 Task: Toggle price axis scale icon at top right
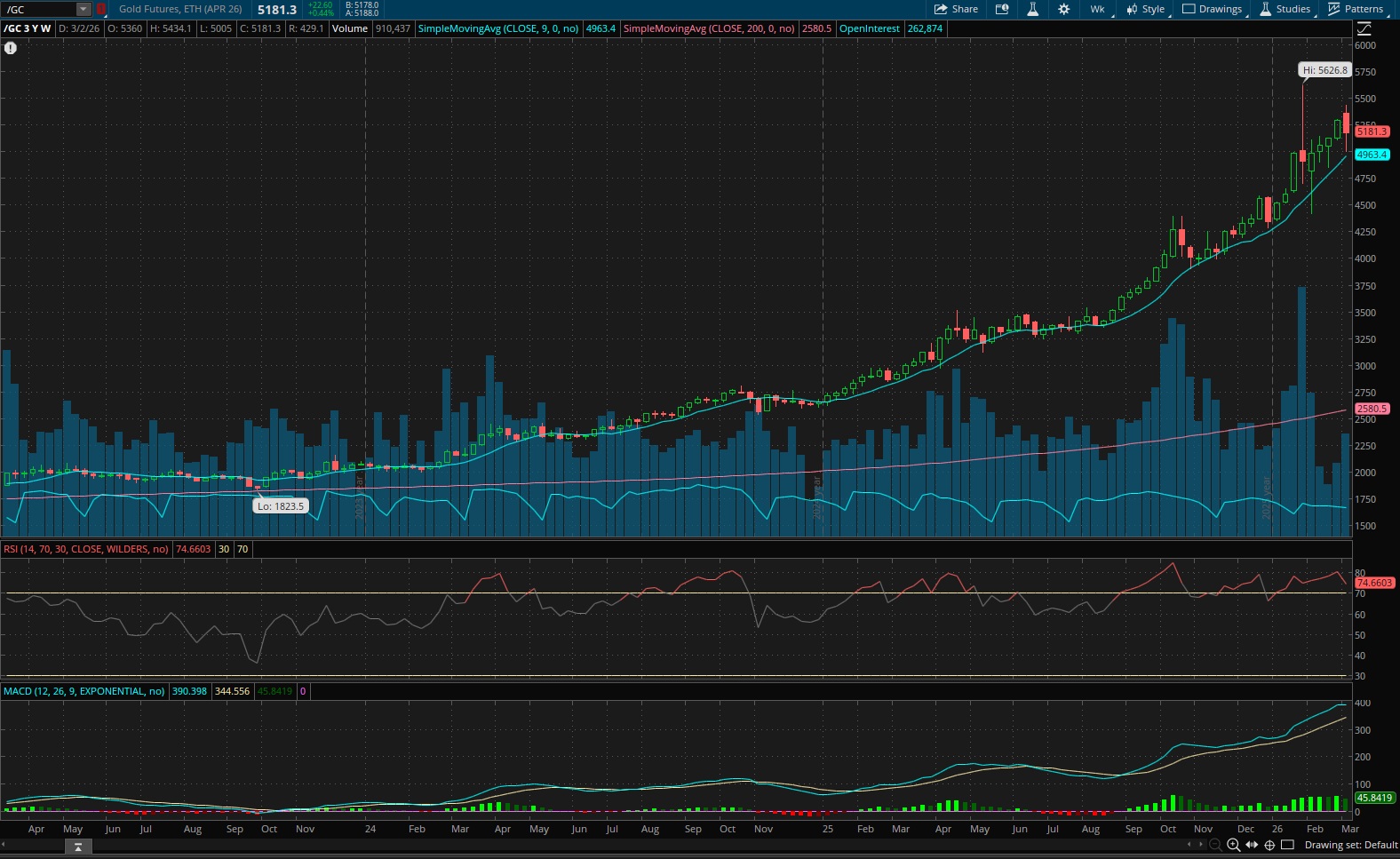(1364, 28)
